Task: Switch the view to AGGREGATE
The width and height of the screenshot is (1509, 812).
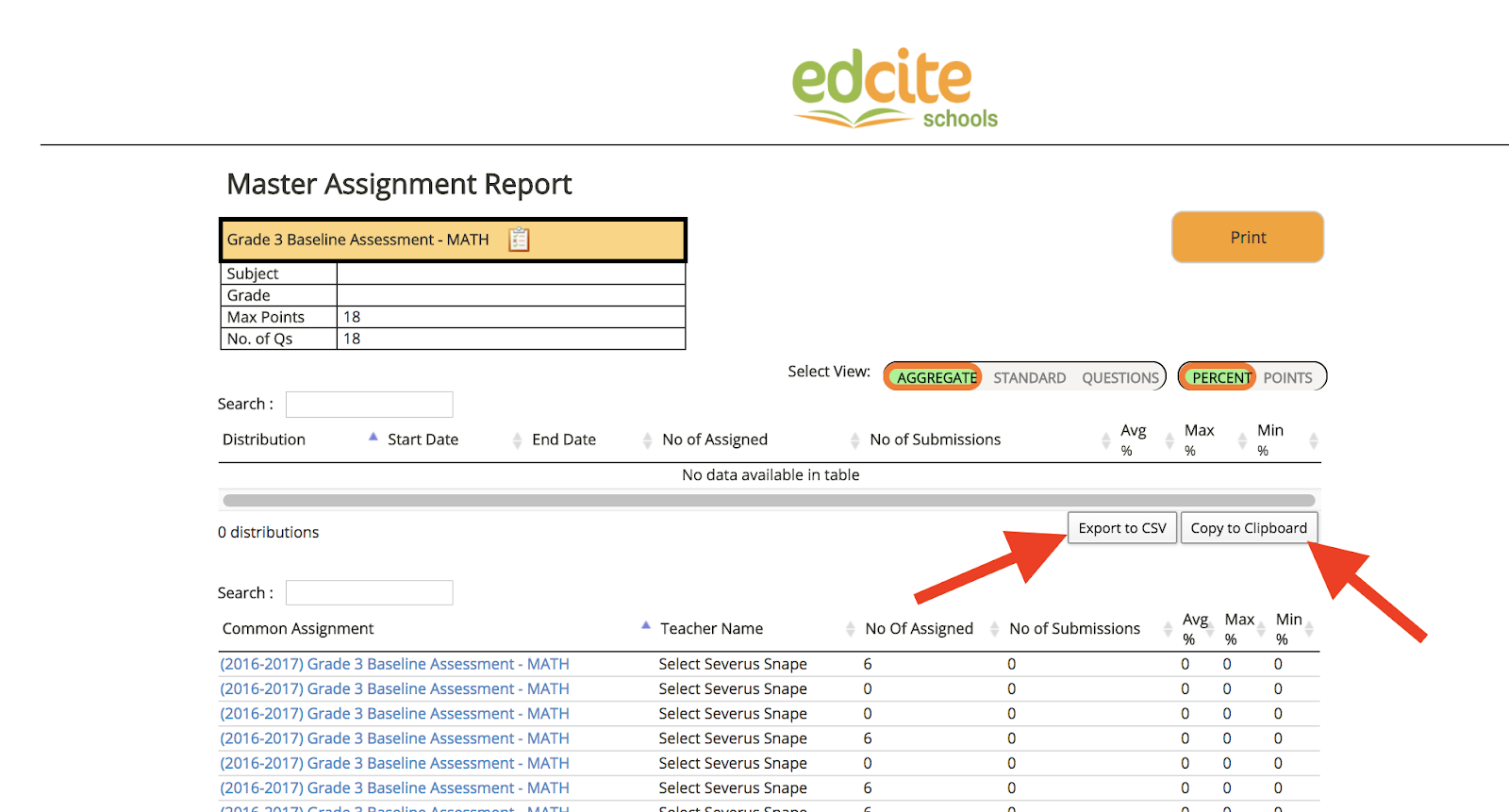Action: pyautogui.click(x=936, y=377)
